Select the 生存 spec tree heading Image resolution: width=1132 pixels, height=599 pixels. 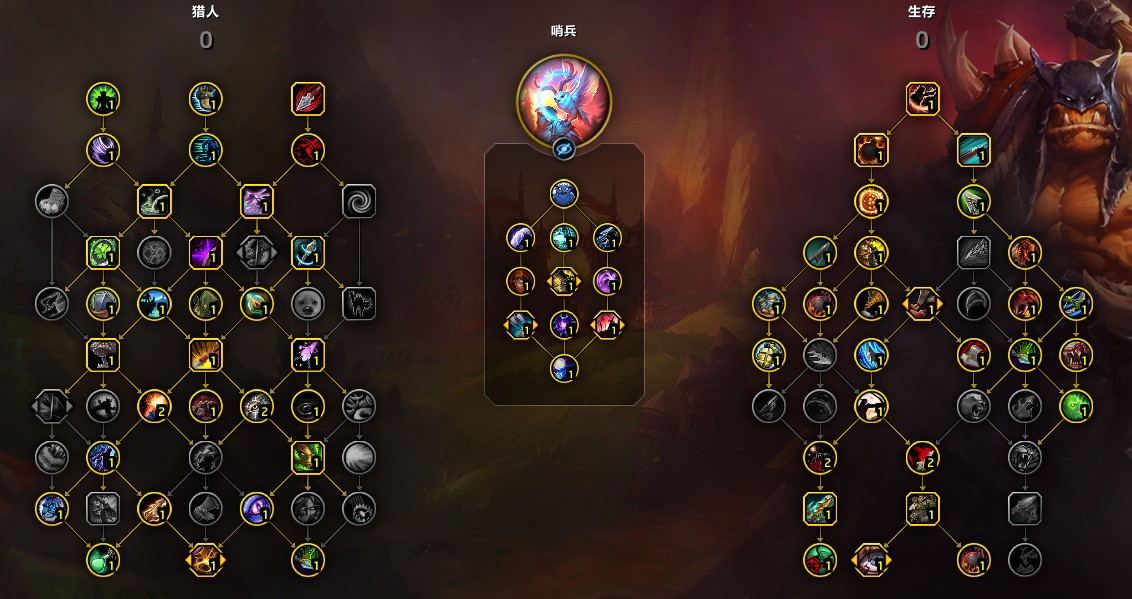922,12
